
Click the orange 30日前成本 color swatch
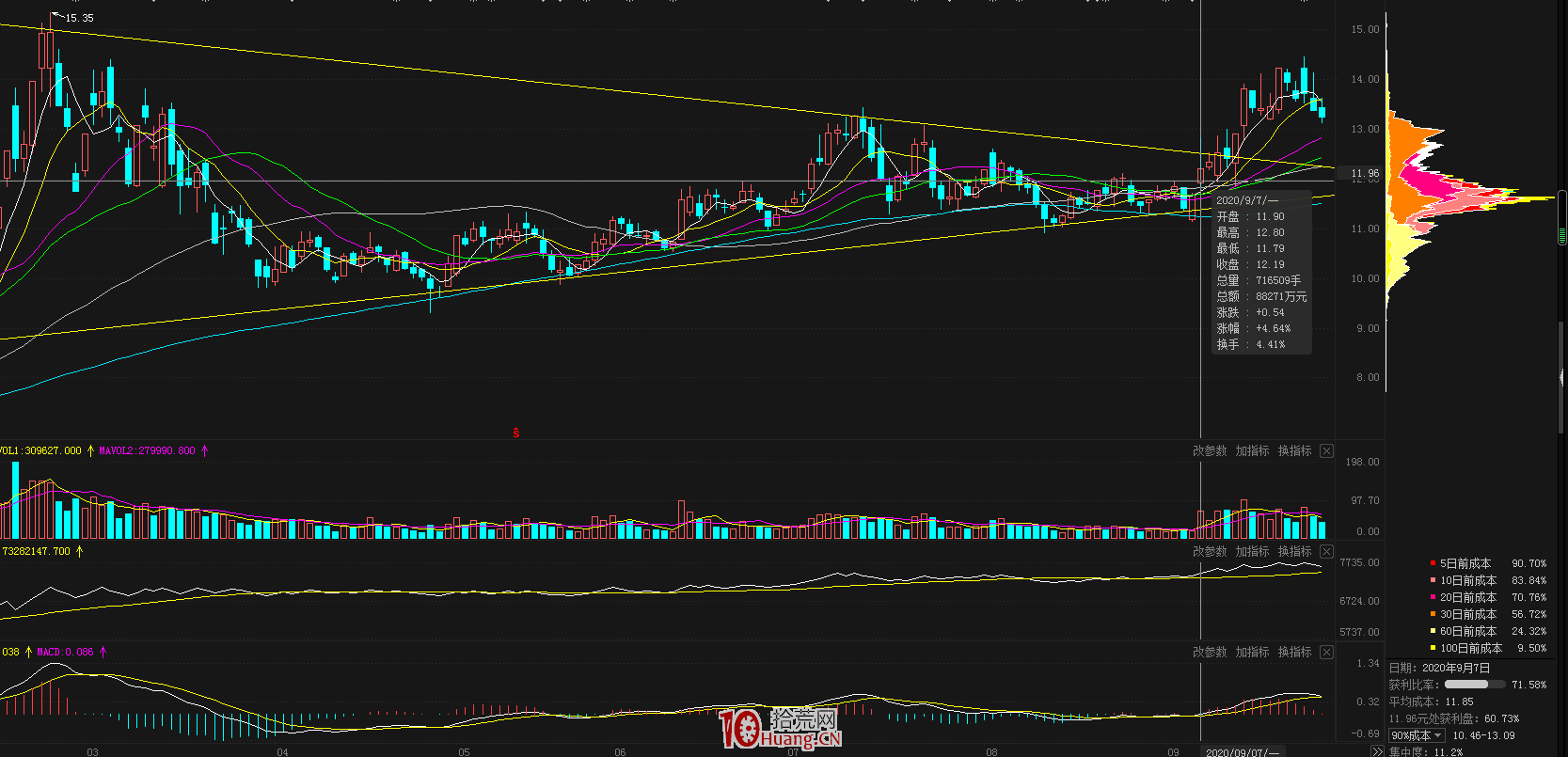click(x=1433, y=614)
